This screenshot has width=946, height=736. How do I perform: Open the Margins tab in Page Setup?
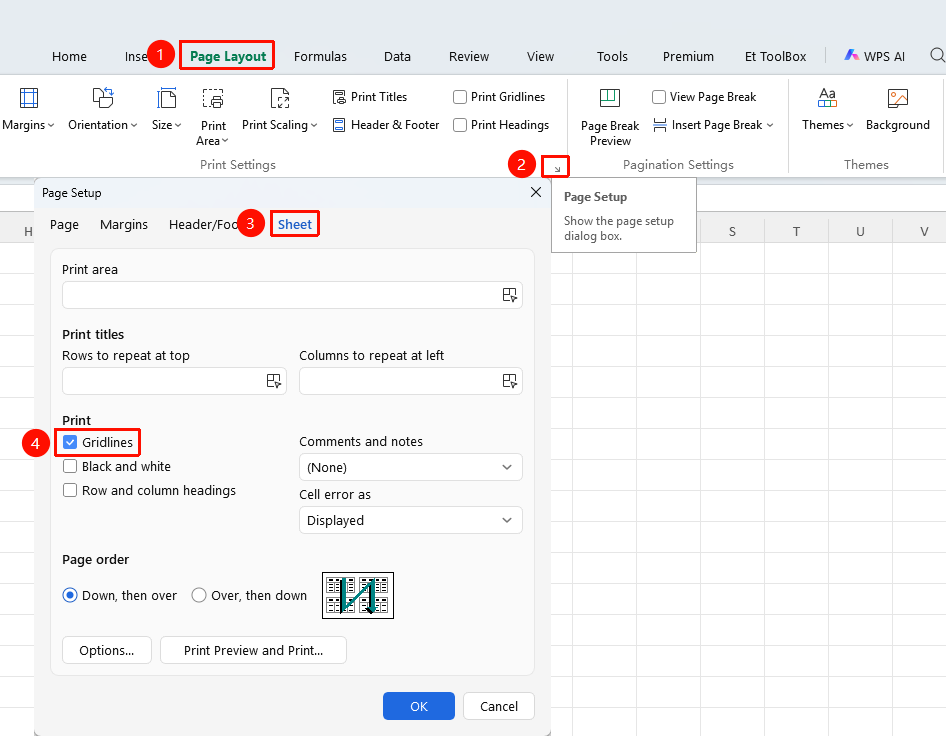(124, 224)
